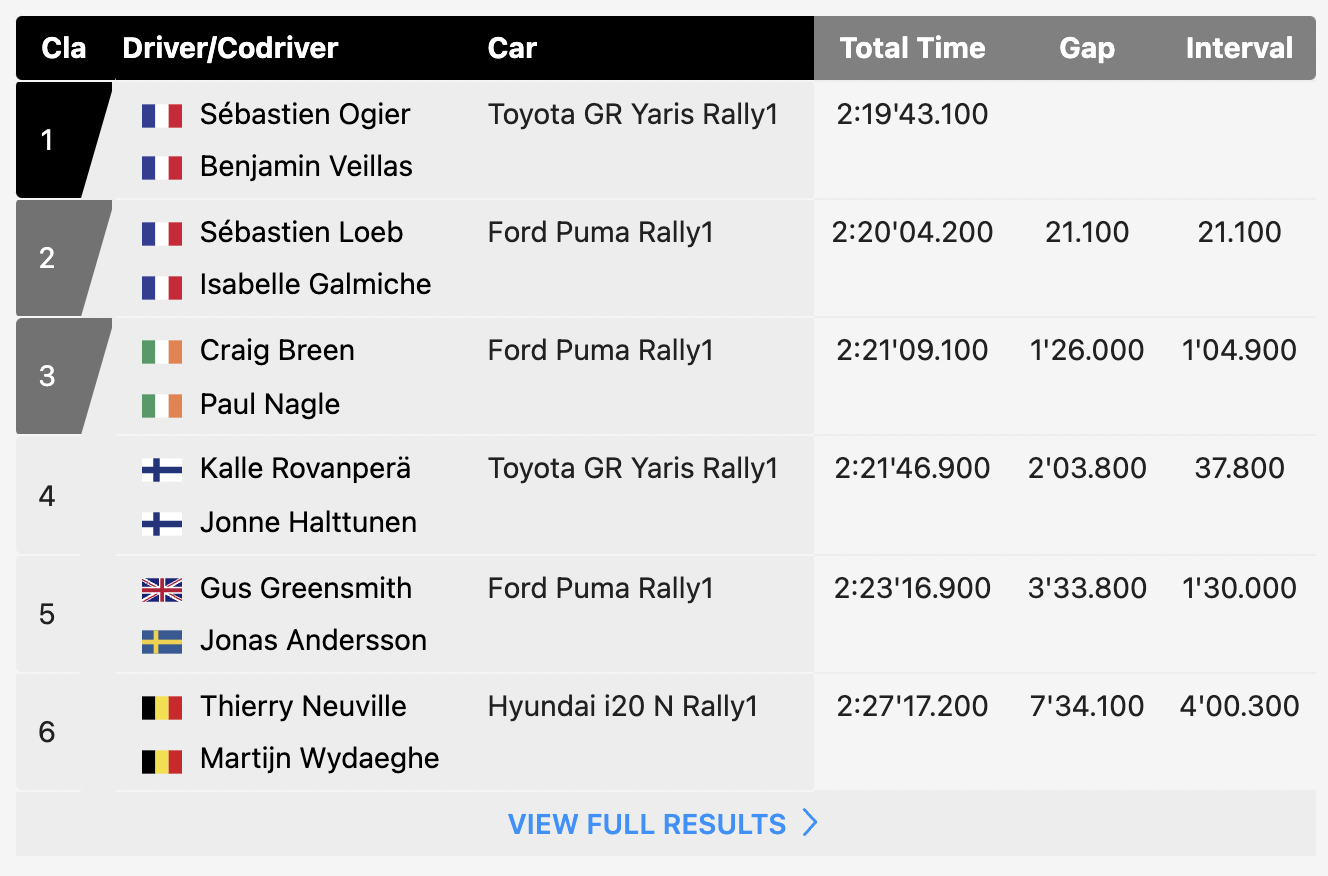Click codriver name Martijn Wydaeghe
The width and height of the screenshot is (1328, 876).
pos(319,759)
